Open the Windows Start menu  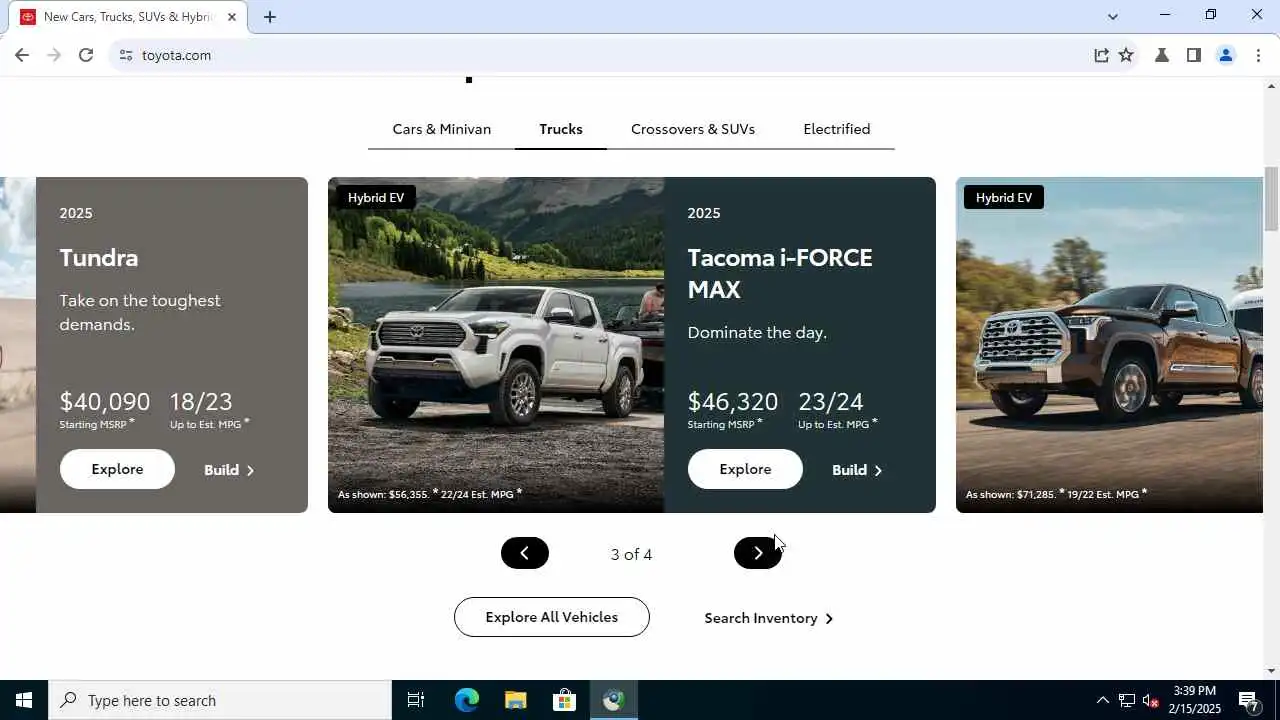click(x=24, y=700)
